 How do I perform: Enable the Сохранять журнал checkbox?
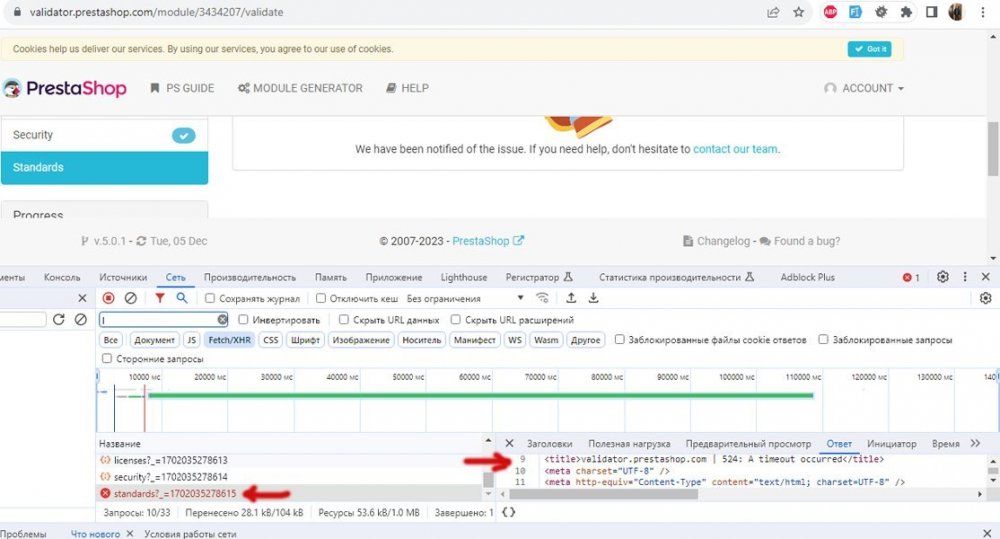point(210,298)
